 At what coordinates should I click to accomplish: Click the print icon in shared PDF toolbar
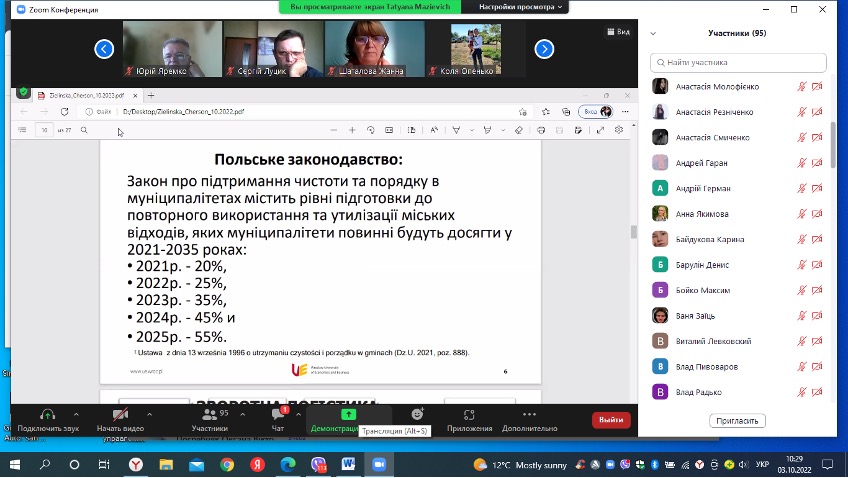[541, 130]
